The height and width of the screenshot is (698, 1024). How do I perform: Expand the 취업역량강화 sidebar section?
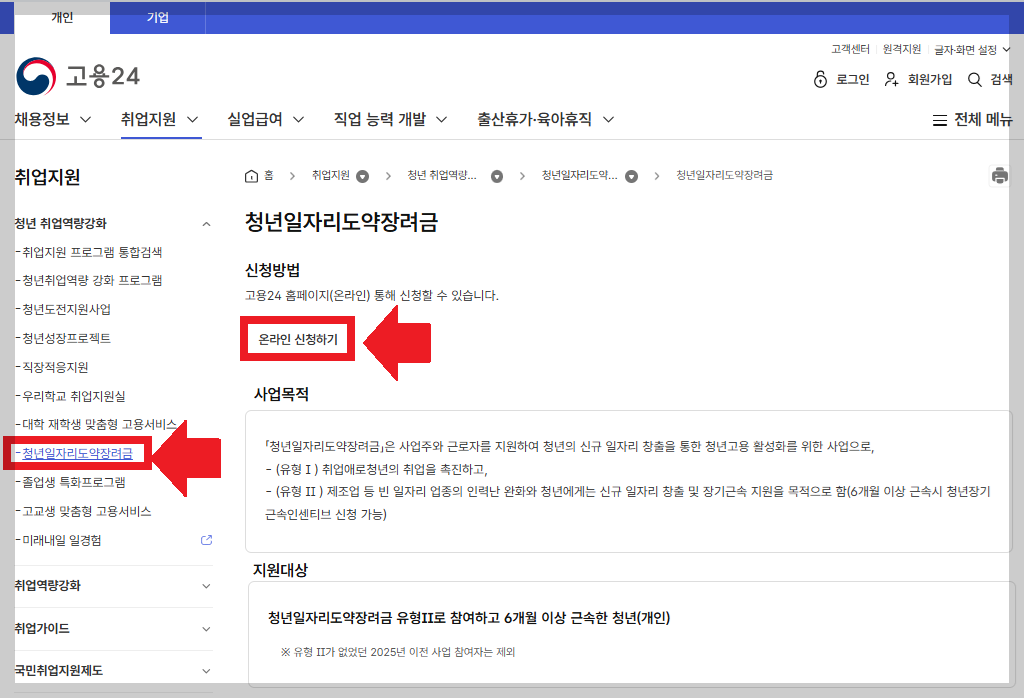click(x=206, y=586)
